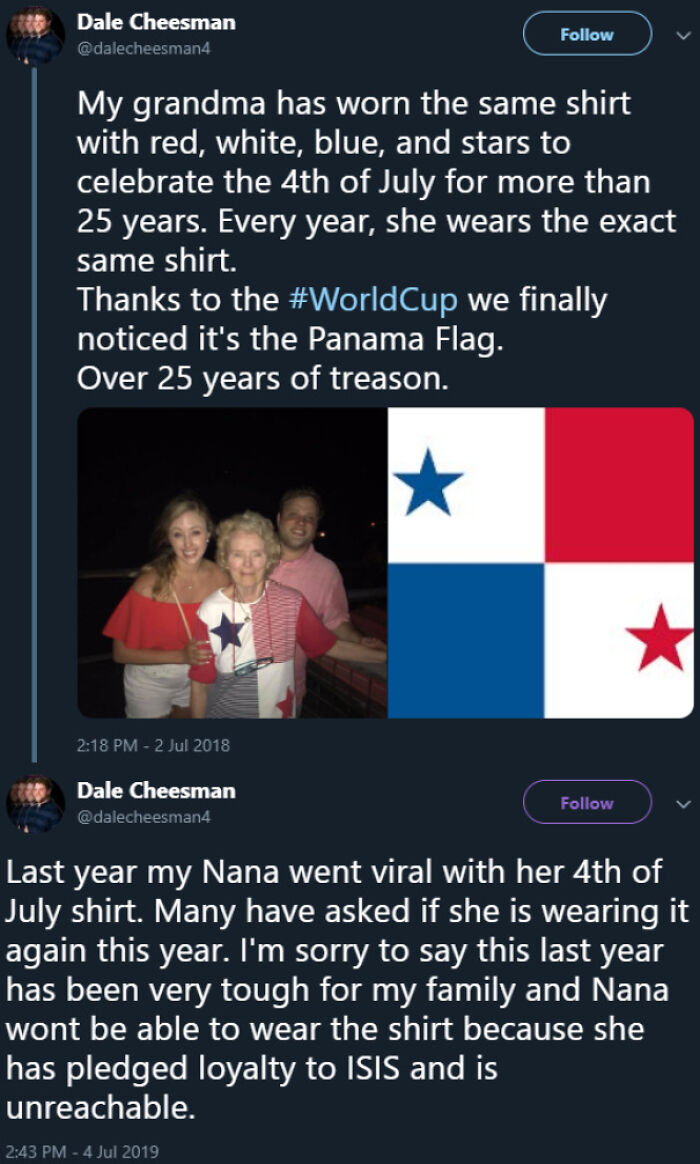Click the @dalecheesman4 handle on the first tweet
Image resolution: width=700 pixels, height=1164 pixels.
tap(147, 46)
